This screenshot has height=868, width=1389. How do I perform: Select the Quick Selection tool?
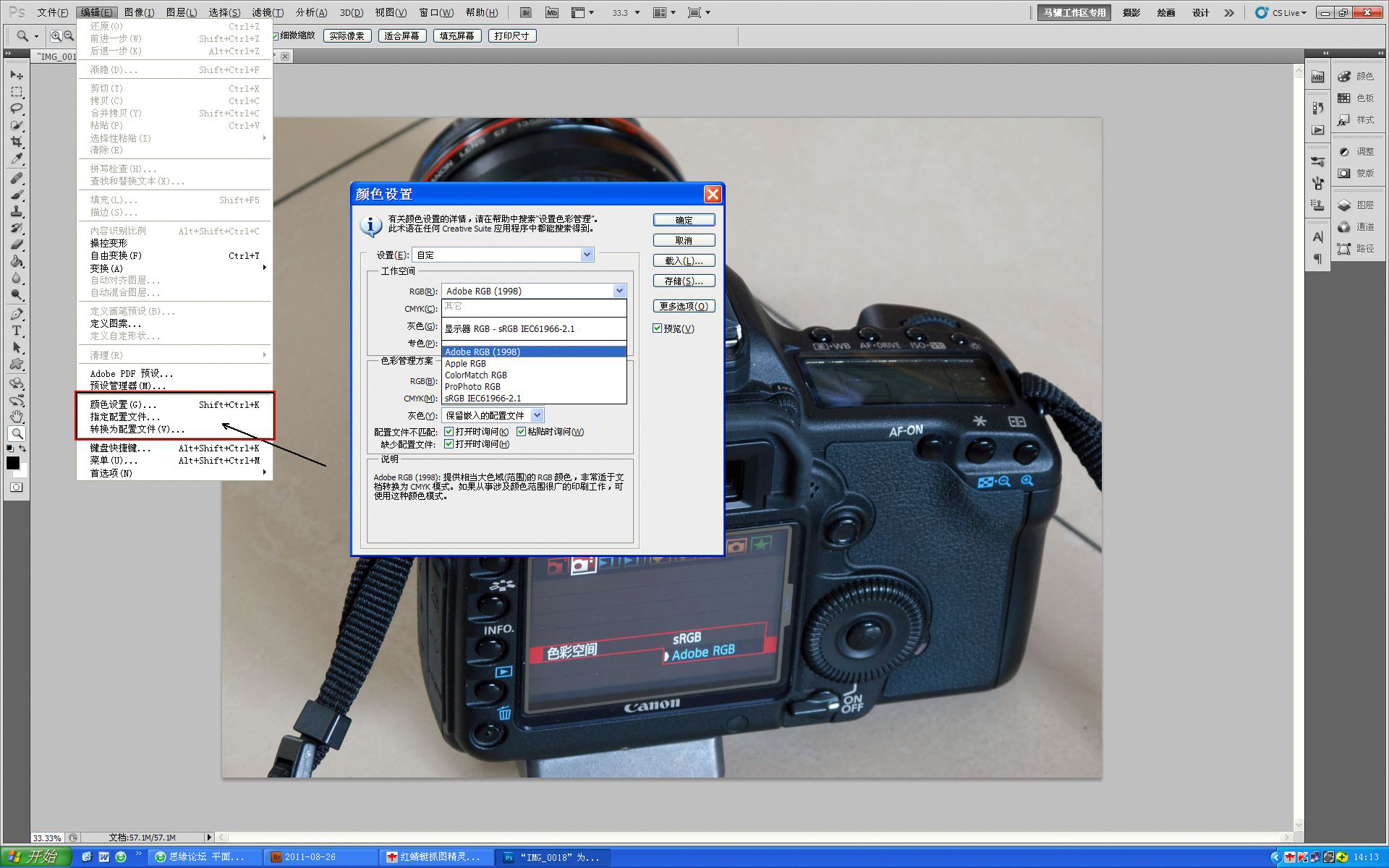pyautogui.click(x=17, y=125)
